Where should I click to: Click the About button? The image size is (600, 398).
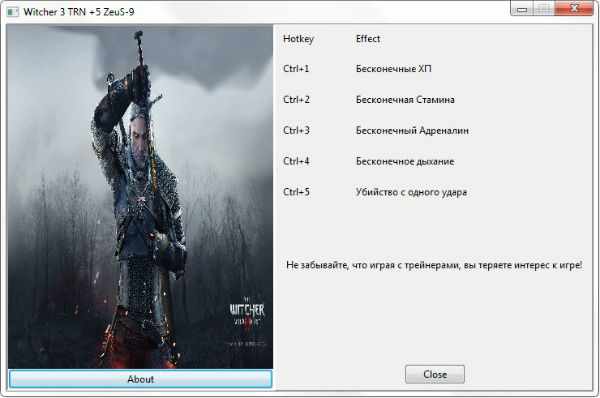click(140, 379)
